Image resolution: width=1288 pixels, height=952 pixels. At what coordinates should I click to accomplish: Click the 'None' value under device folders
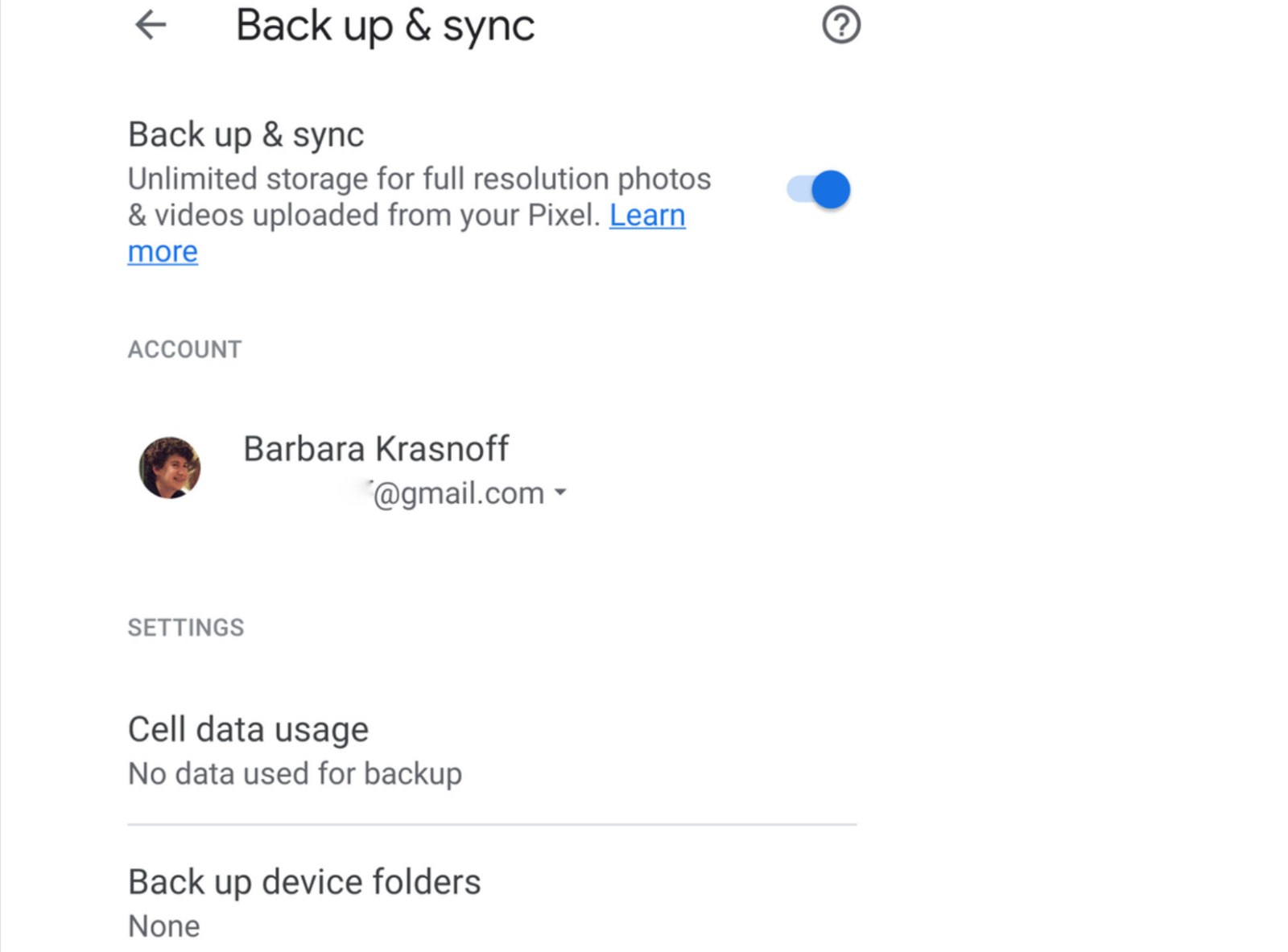164,926
